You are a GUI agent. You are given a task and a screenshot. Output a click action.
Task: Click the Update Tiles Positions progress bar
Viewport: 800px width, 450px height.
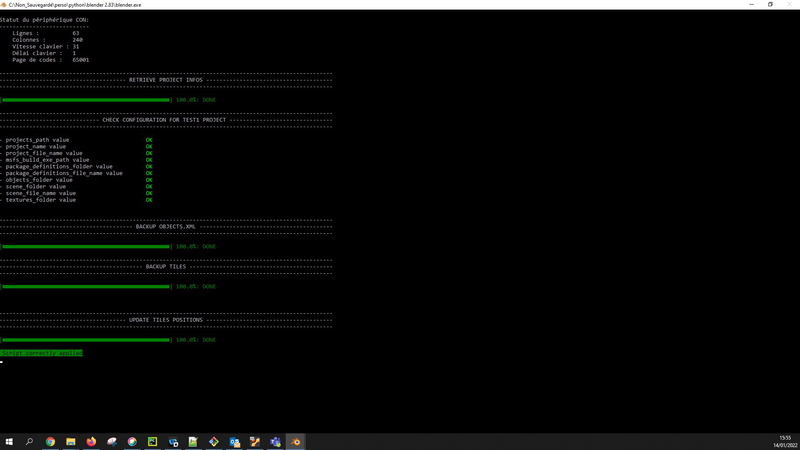86,340
